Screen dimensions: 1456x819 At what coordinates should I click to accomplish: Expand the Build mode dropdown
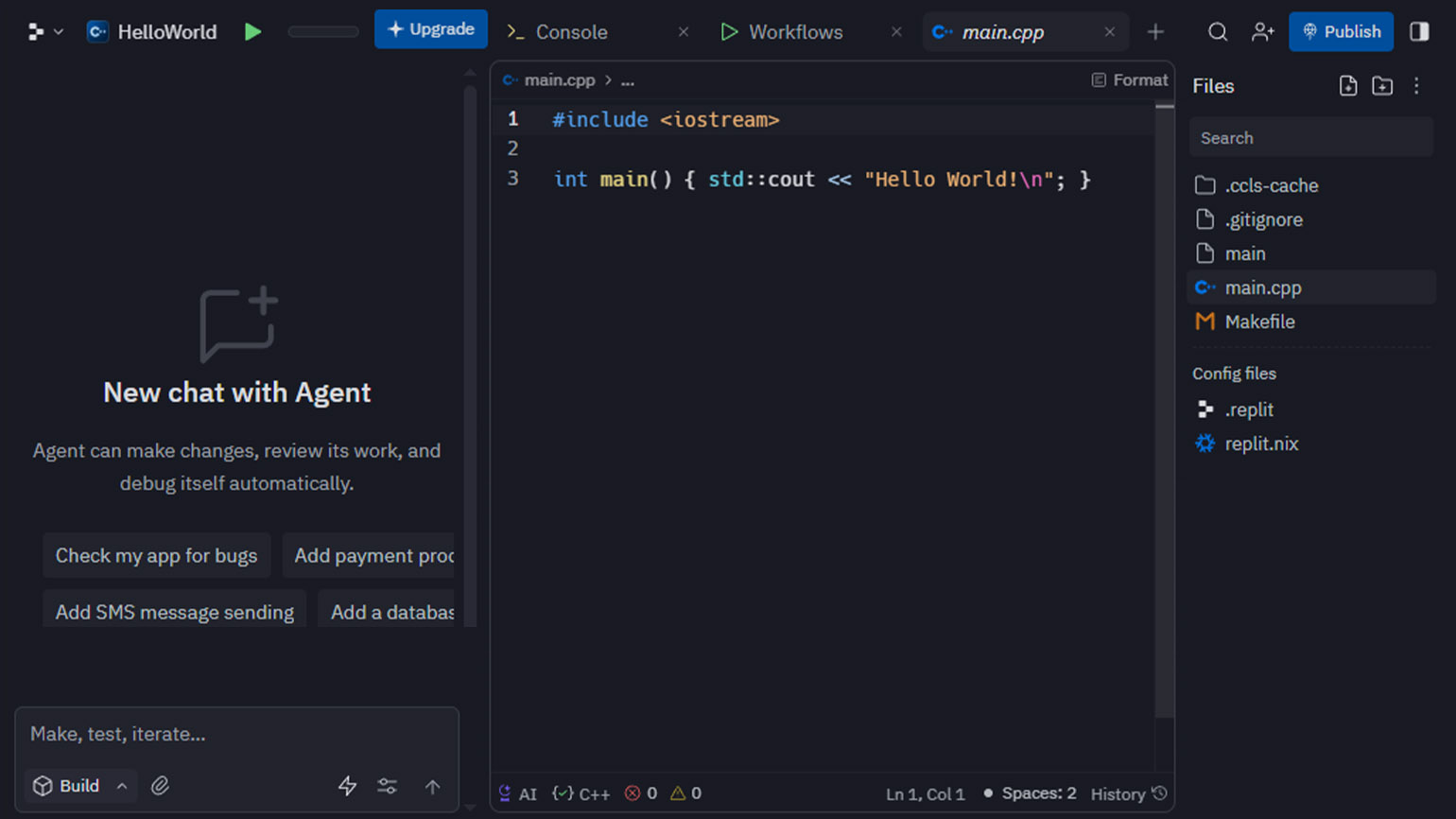[x=80, y=786]
